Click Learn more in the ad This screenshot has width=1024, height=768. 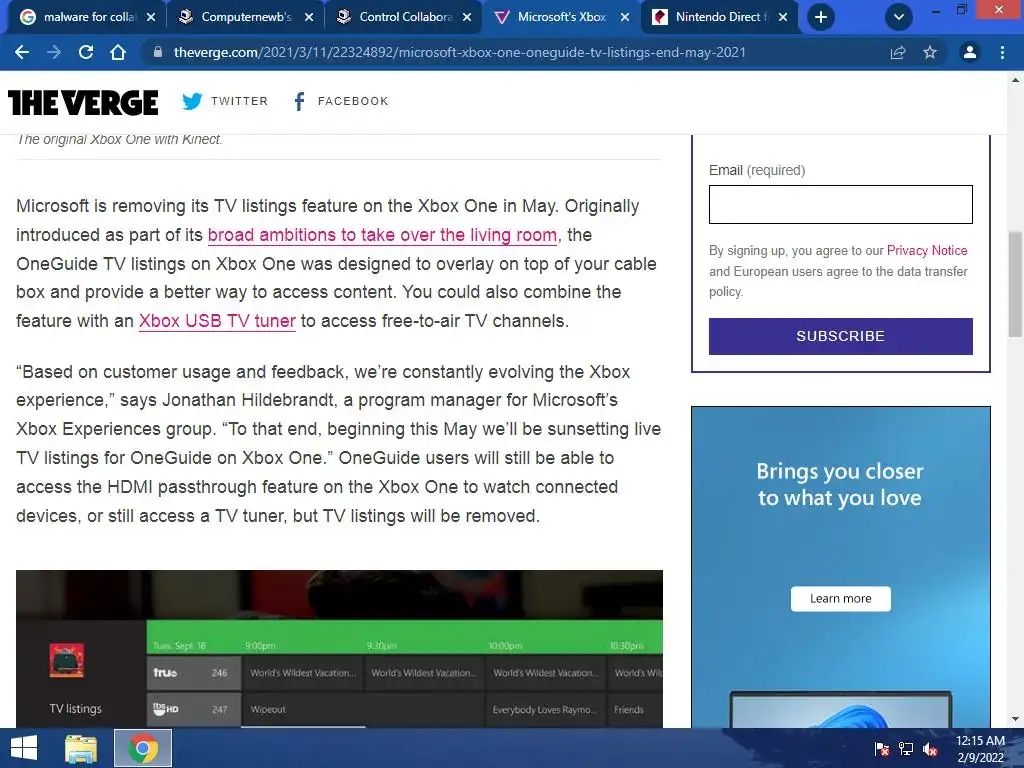pyautogui.click(x=840, y=599)
